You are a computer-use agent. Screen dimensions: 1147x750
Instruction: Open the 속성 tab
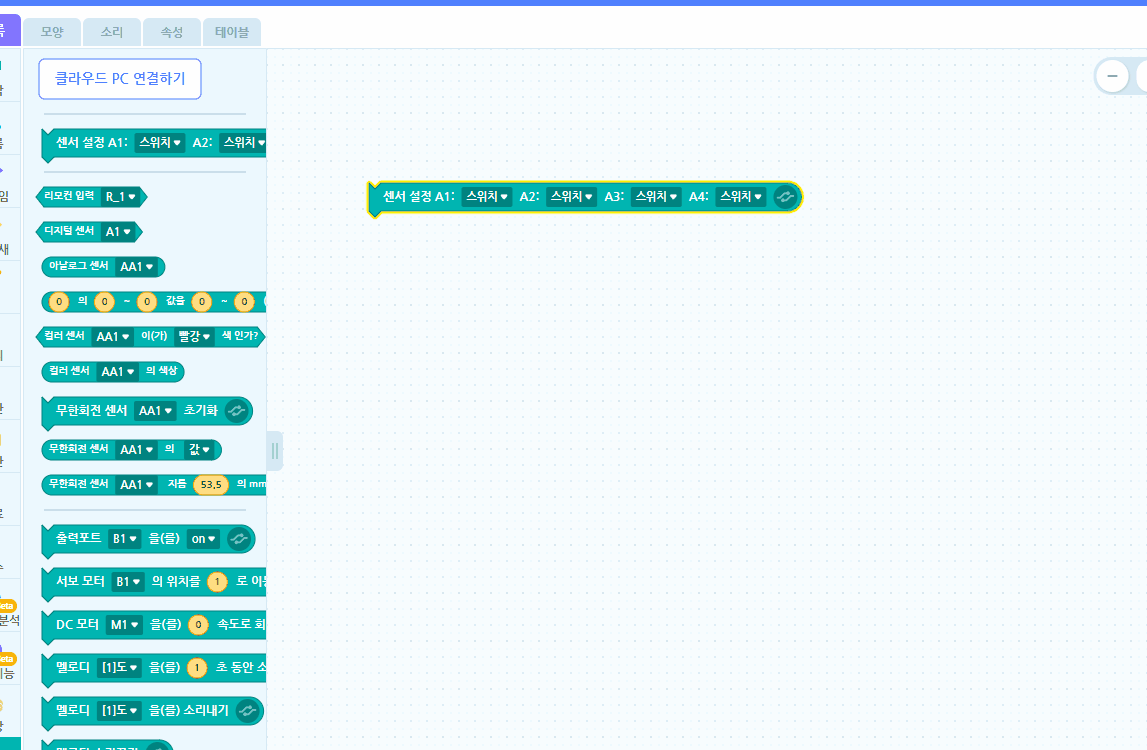click(x=172, y=32)
